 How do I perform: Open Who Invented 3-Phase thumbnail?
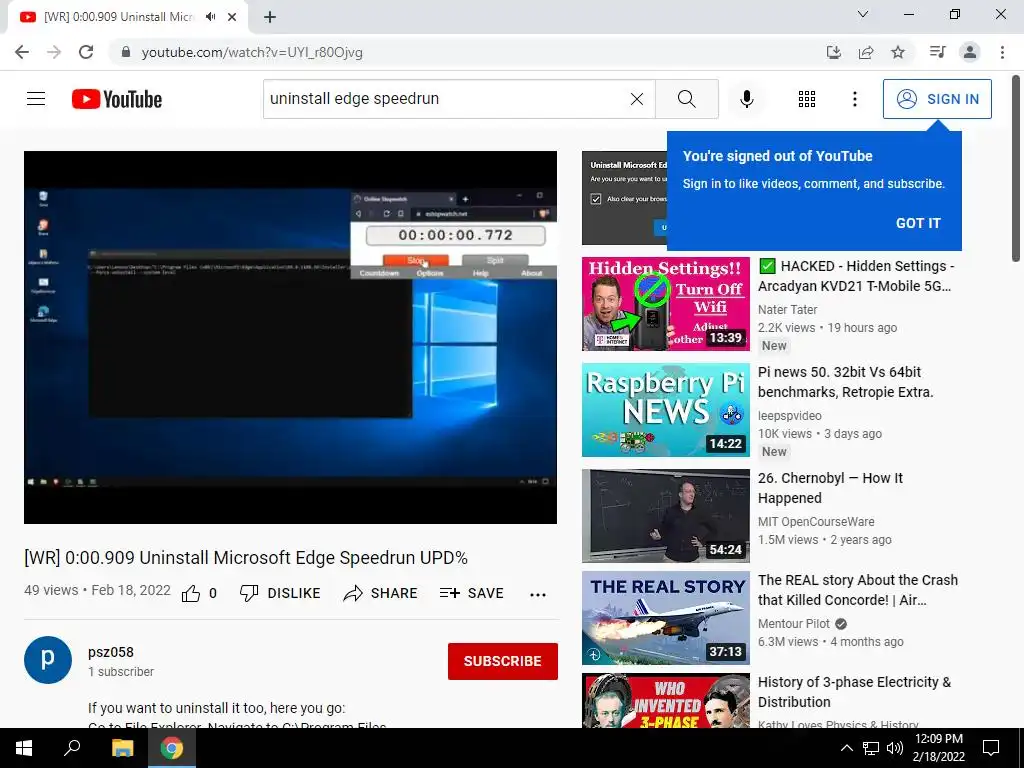[x=665, y=701]
